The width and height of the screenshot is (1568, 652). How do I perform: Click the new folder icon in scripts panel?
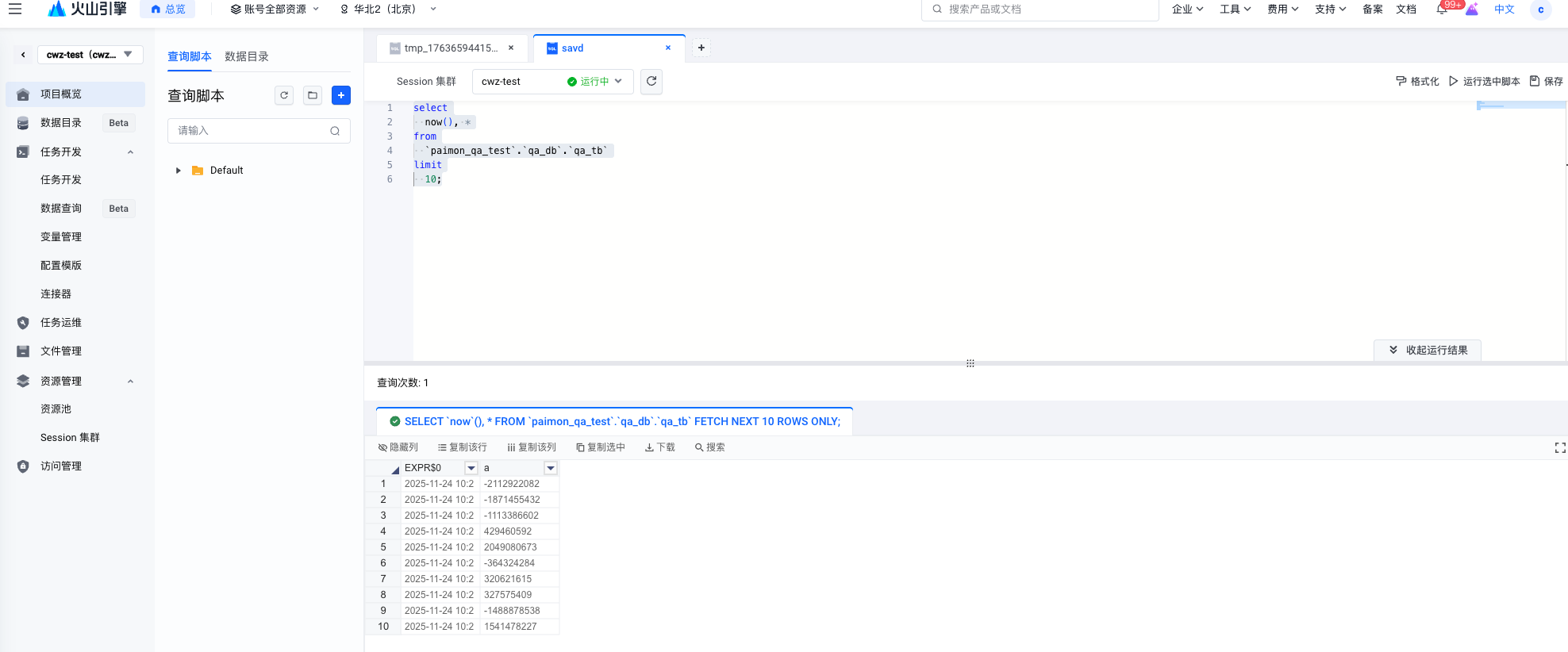click(x=313, y=95)
